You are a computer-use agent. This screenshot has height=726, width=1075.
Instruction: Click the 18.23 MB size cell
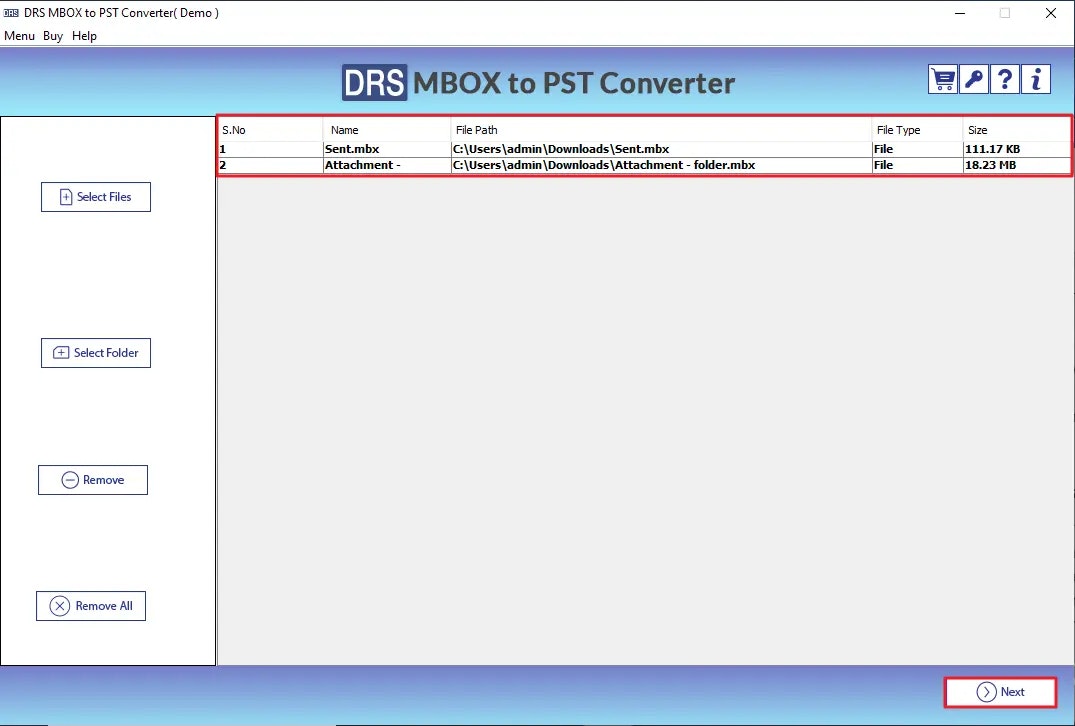pos(1016,165)
